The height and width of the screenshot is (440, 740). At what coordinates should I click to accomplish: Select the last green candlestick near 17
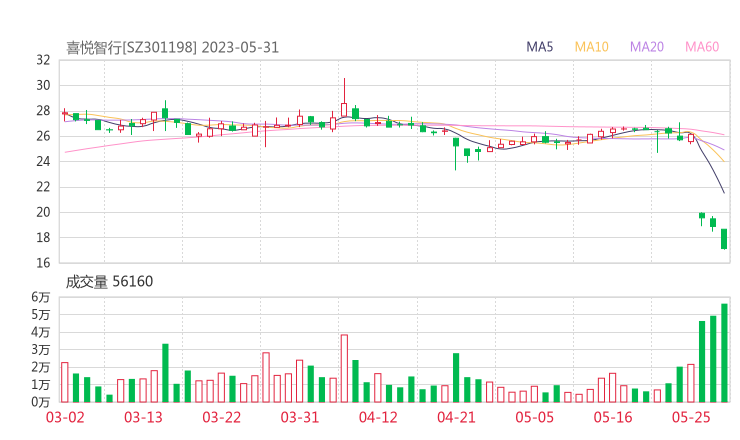tap(724, 239)
